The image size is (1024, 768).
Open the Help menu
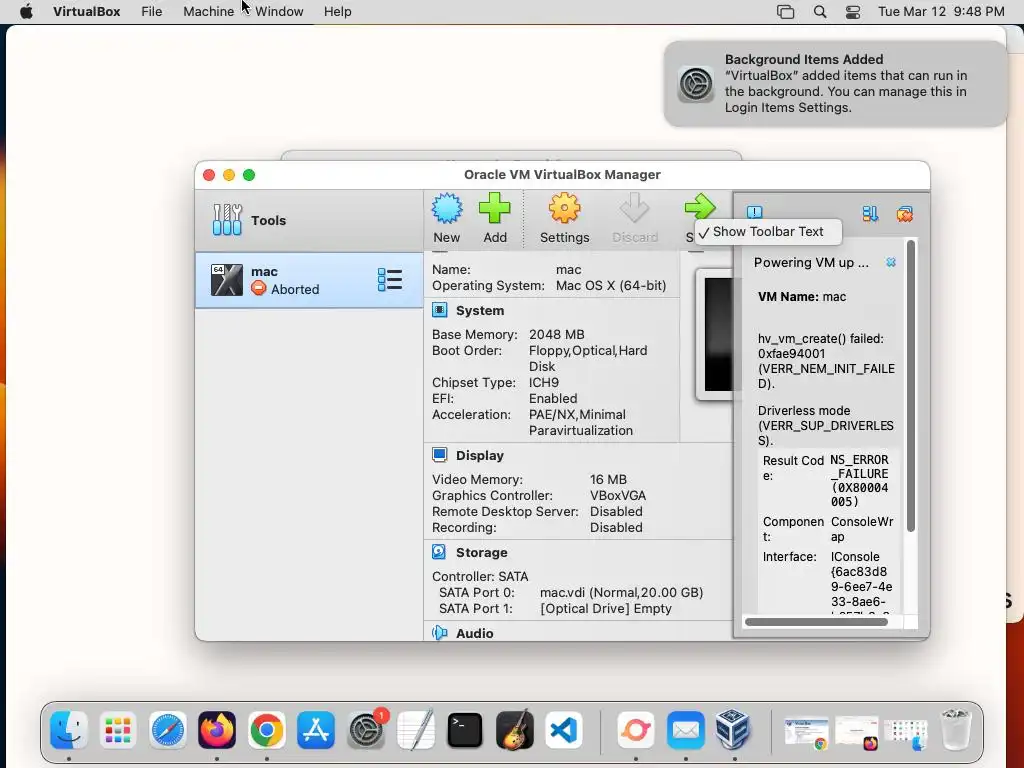[338, 11]
